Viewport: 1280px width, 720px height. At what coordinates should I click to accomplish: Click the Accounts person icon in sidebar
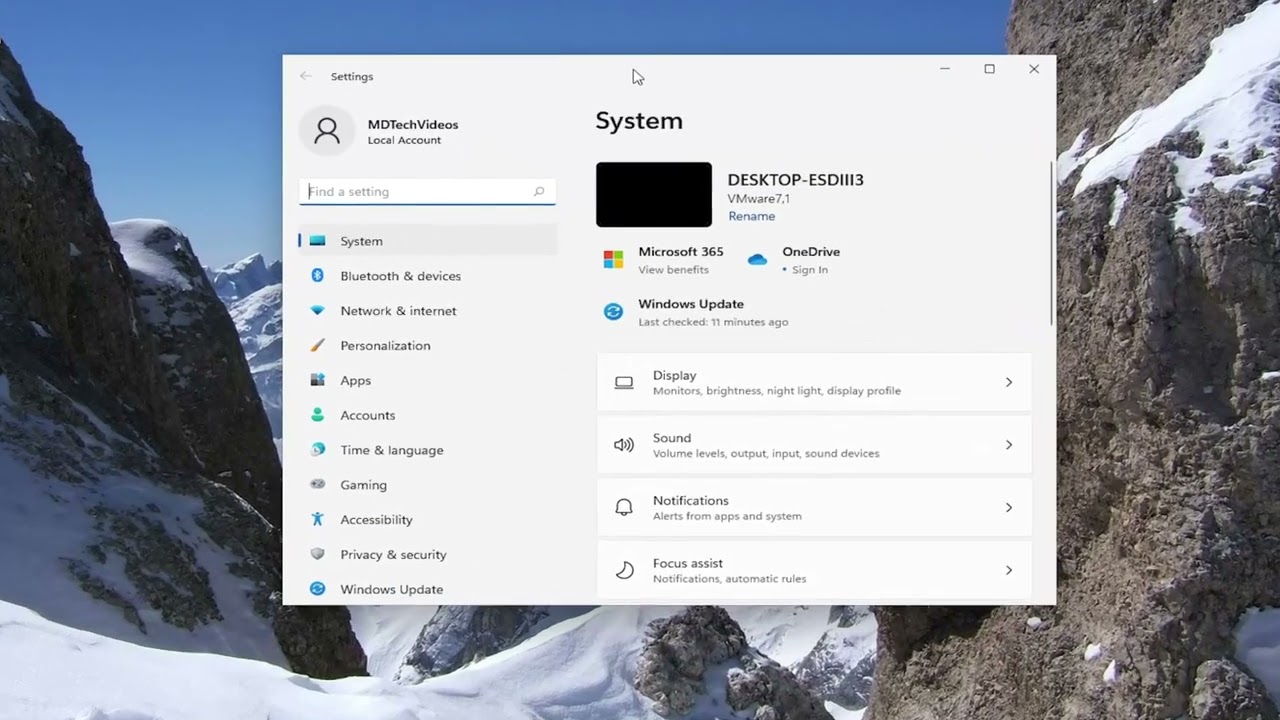click(x=317, y=415)
